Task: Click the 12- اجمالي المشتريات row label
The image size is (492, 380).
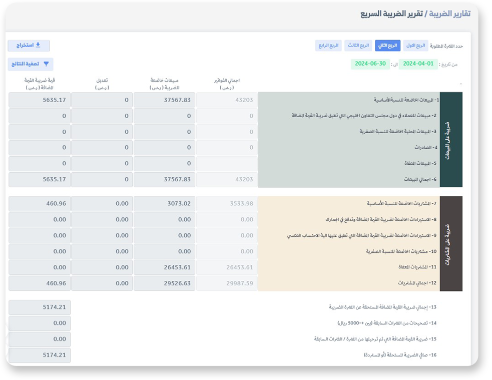Action: point(417,283)
